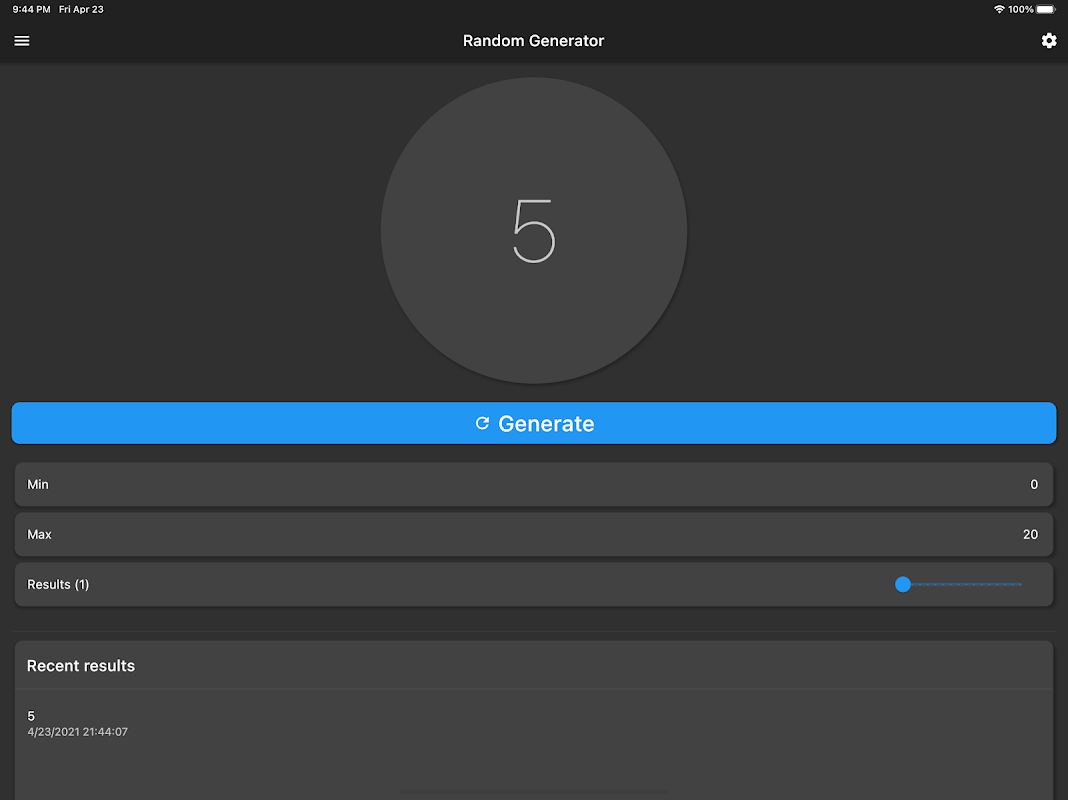Click the Results count slider handle

[x=902, y=584]
